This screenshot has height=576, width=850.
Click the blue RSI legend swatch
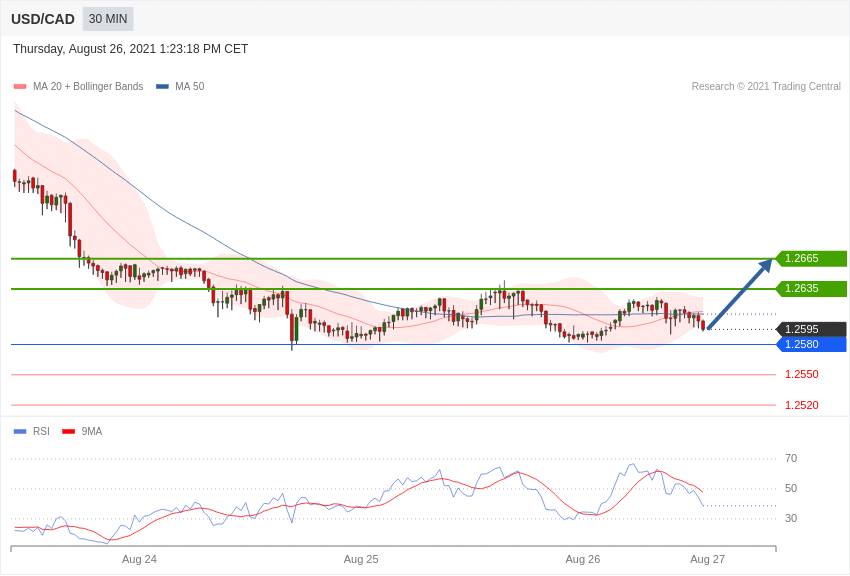pyautogui.click(x=20, y=432)
